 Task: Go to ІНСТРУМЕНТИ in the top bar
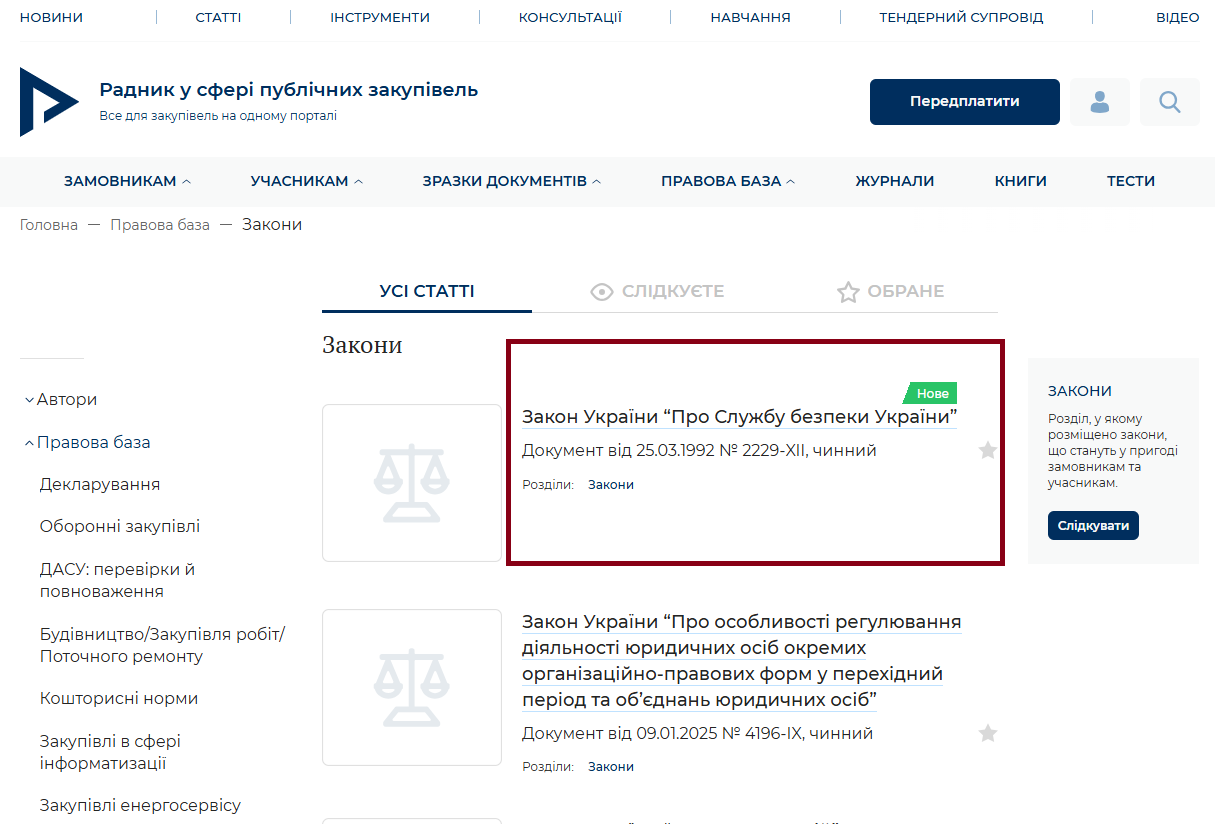coord(380,17)
